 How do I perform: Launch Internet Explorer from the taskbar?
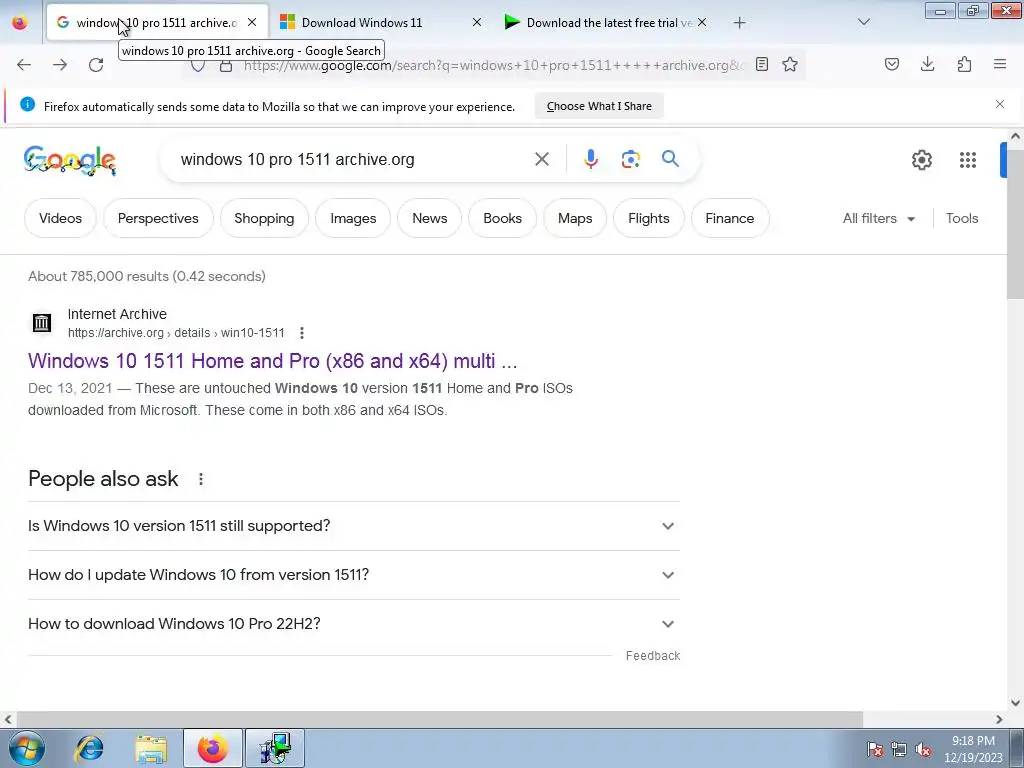click(x=89, y=748)
